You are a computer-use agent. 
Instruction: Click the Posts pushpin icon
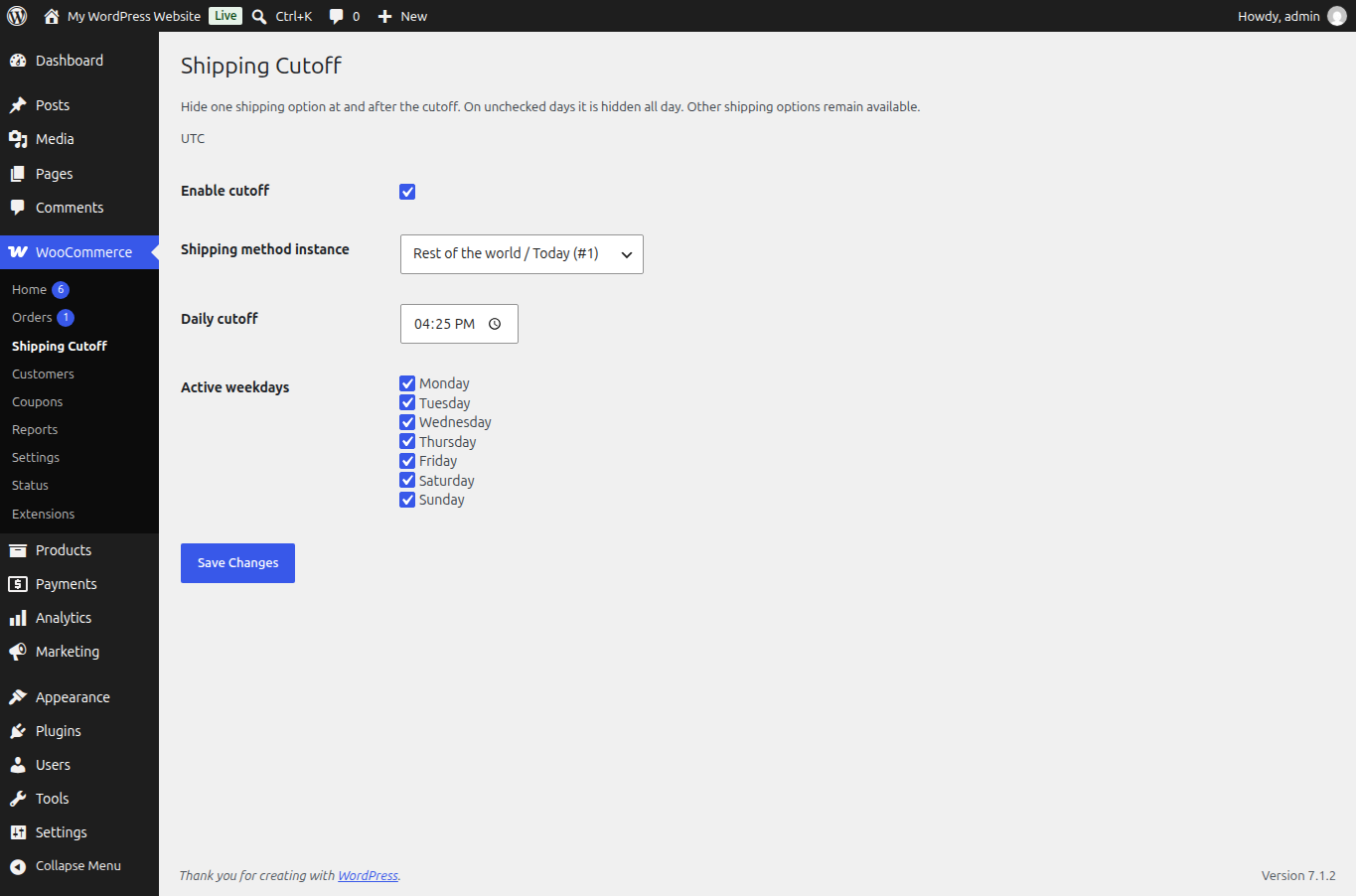[x=18, y=105]
